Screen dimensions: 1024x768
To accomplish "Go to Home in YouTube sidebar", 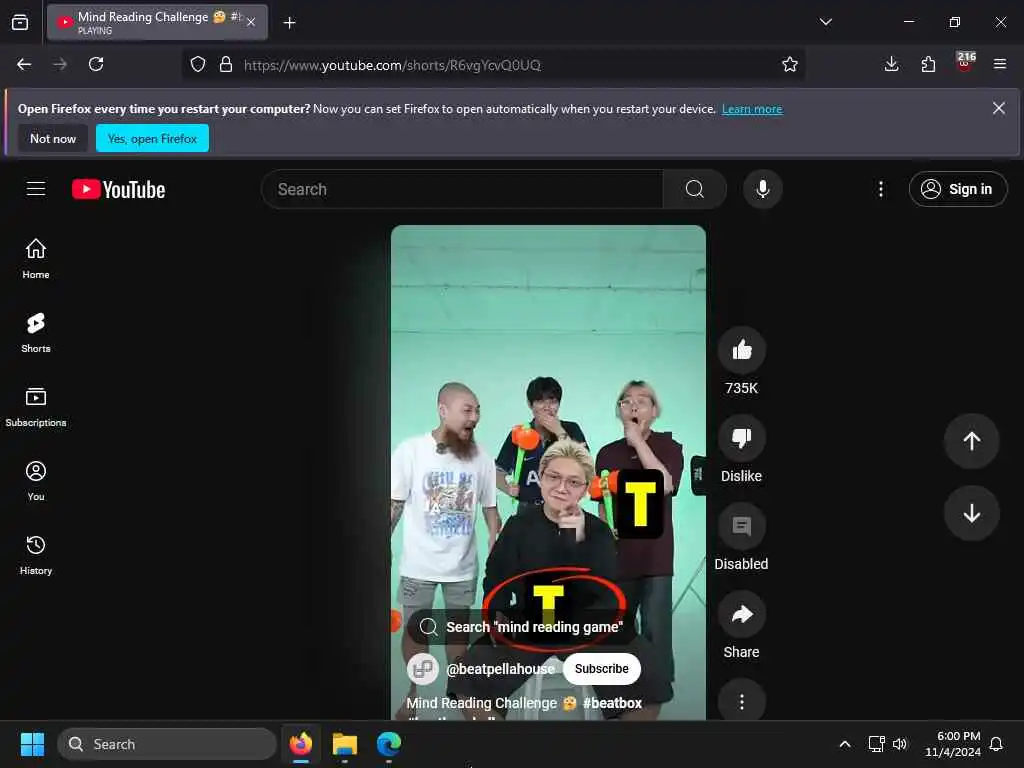I will coord(36,259).
